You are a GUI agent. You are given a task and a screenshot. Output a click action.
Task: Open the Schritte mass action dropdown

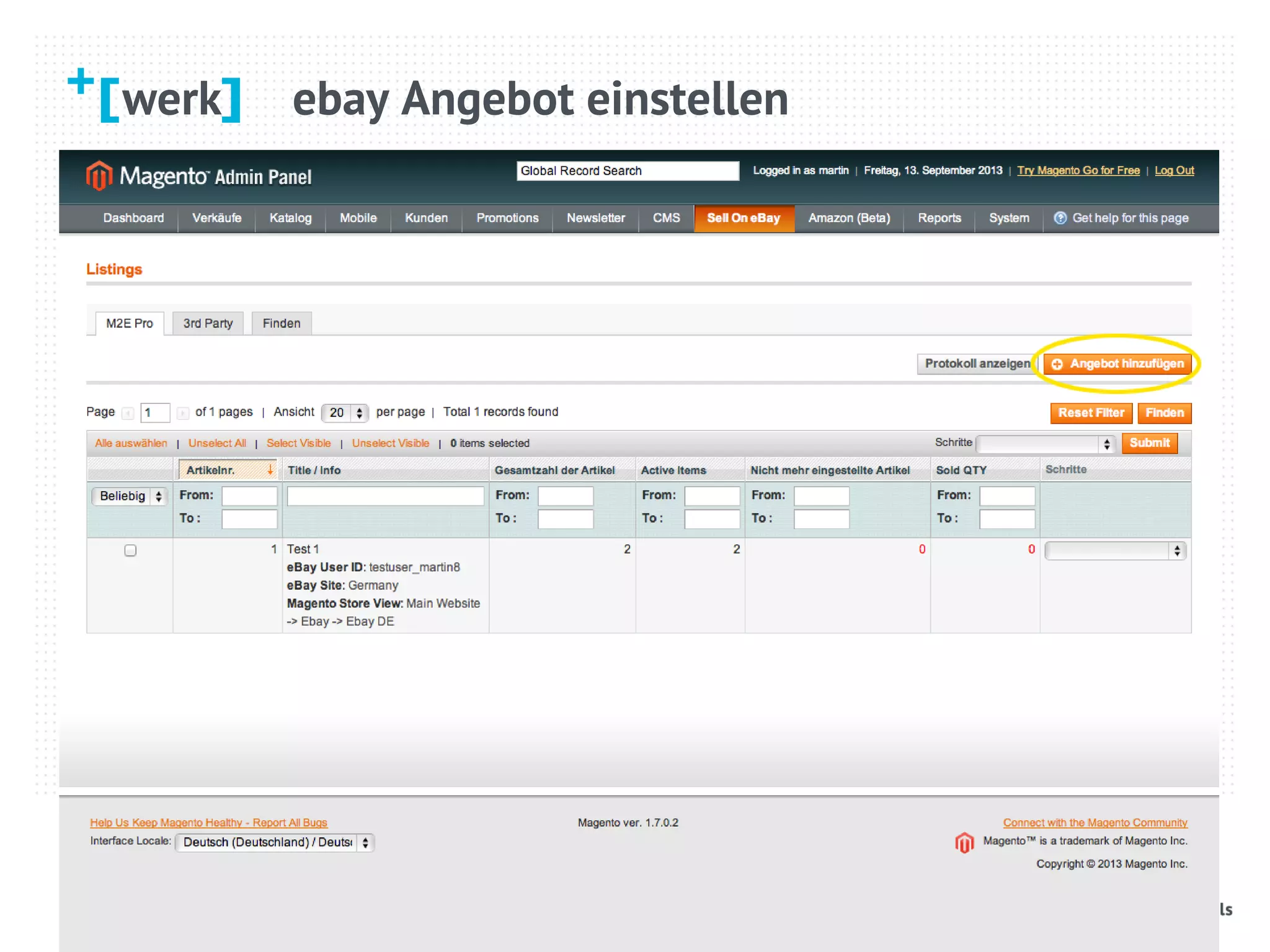[1046, 443]
